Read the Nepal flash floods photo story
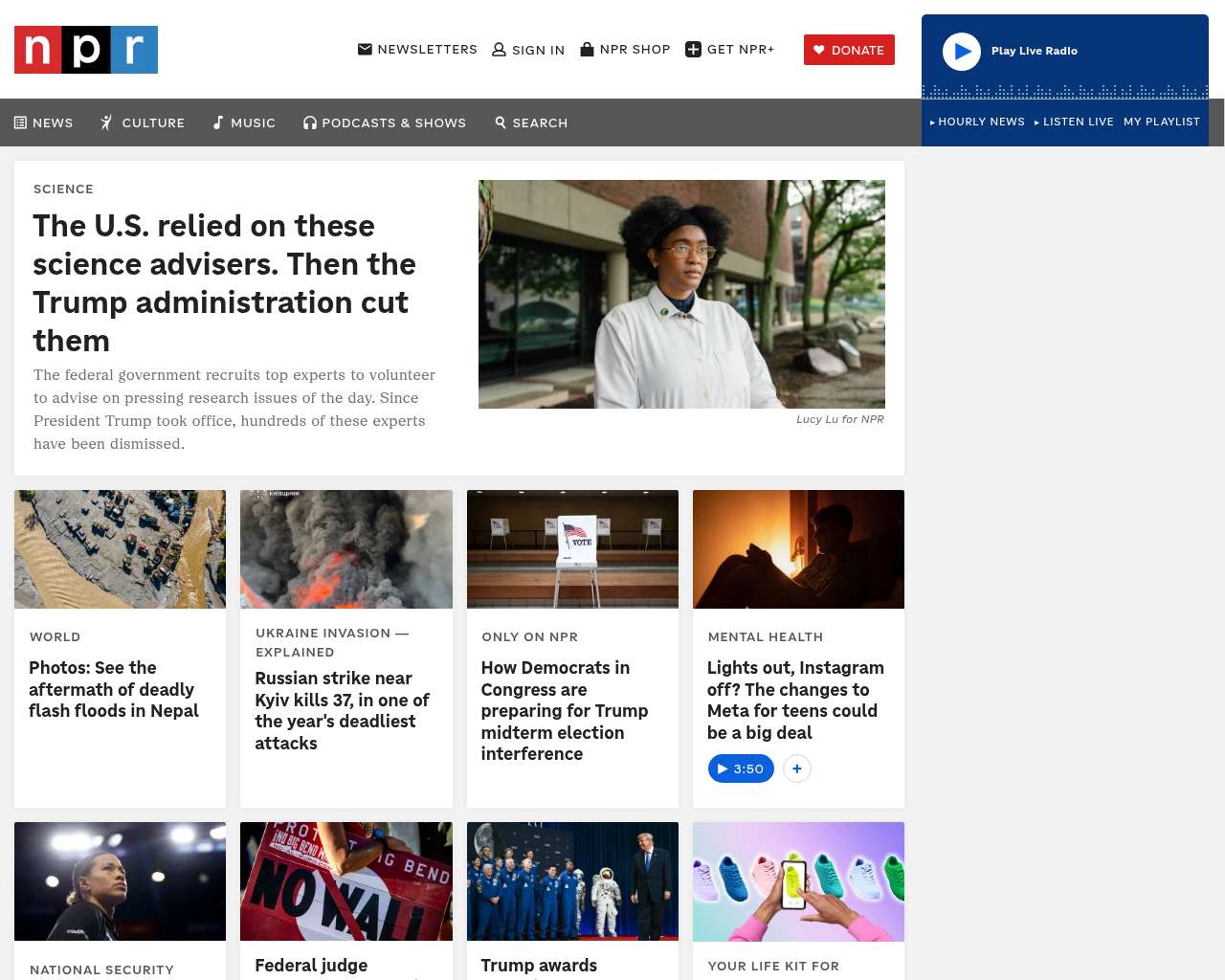Screen dimensions: 1225x980 114,689
